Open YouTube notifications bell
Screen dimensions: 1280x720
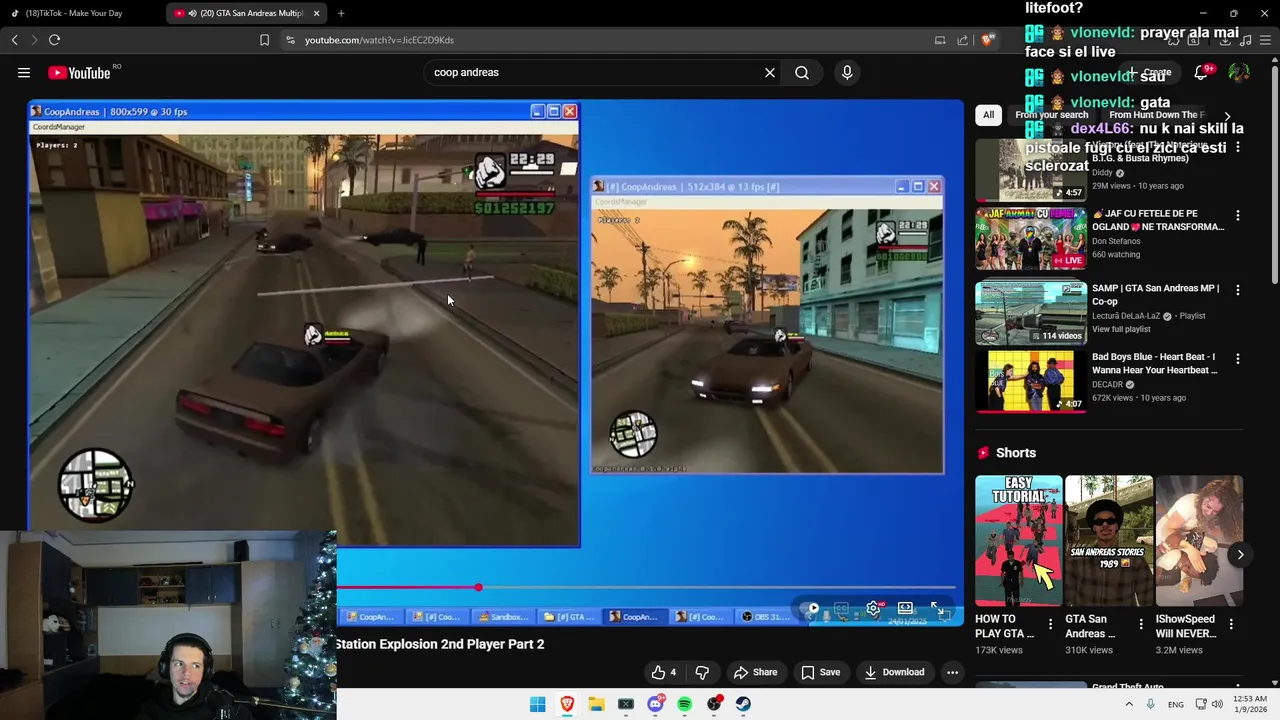click(1201, 72)
